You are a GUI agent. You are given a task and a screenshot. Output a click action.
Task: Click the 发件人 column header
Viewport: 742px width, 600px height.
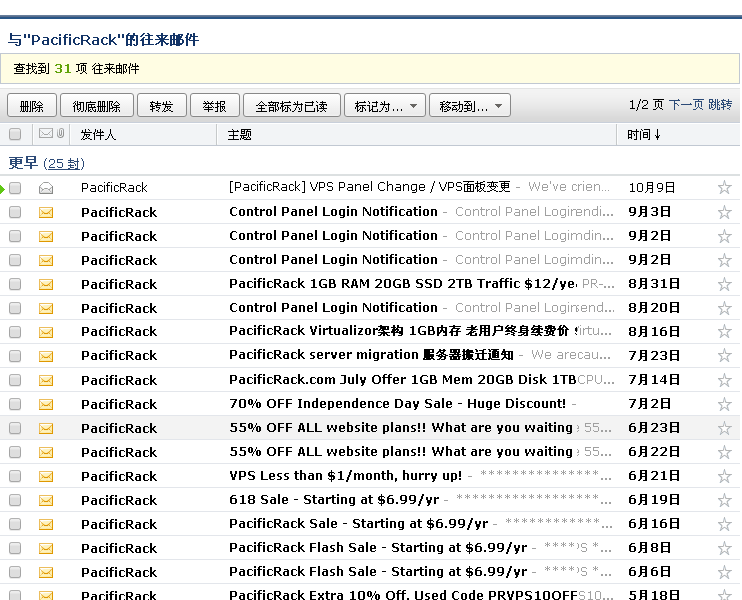98,135
